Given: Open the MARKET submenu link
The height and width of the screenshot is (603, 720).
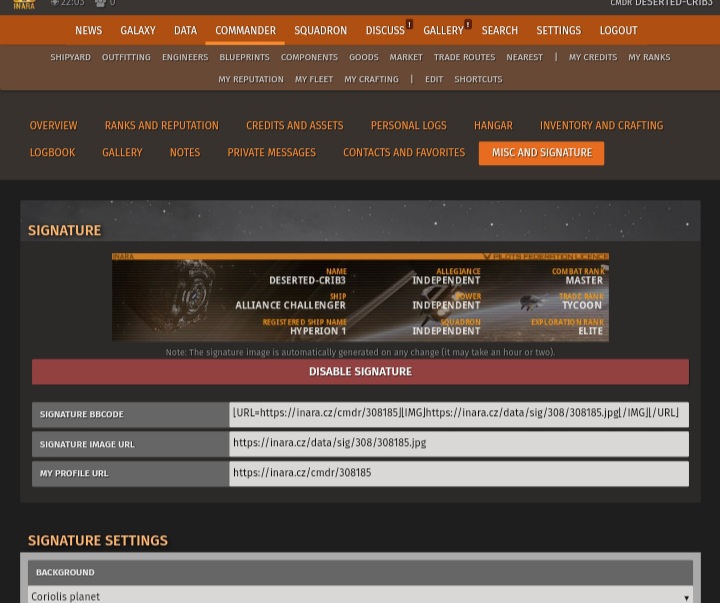Looking at the screenshot, I should coord(406,57).
